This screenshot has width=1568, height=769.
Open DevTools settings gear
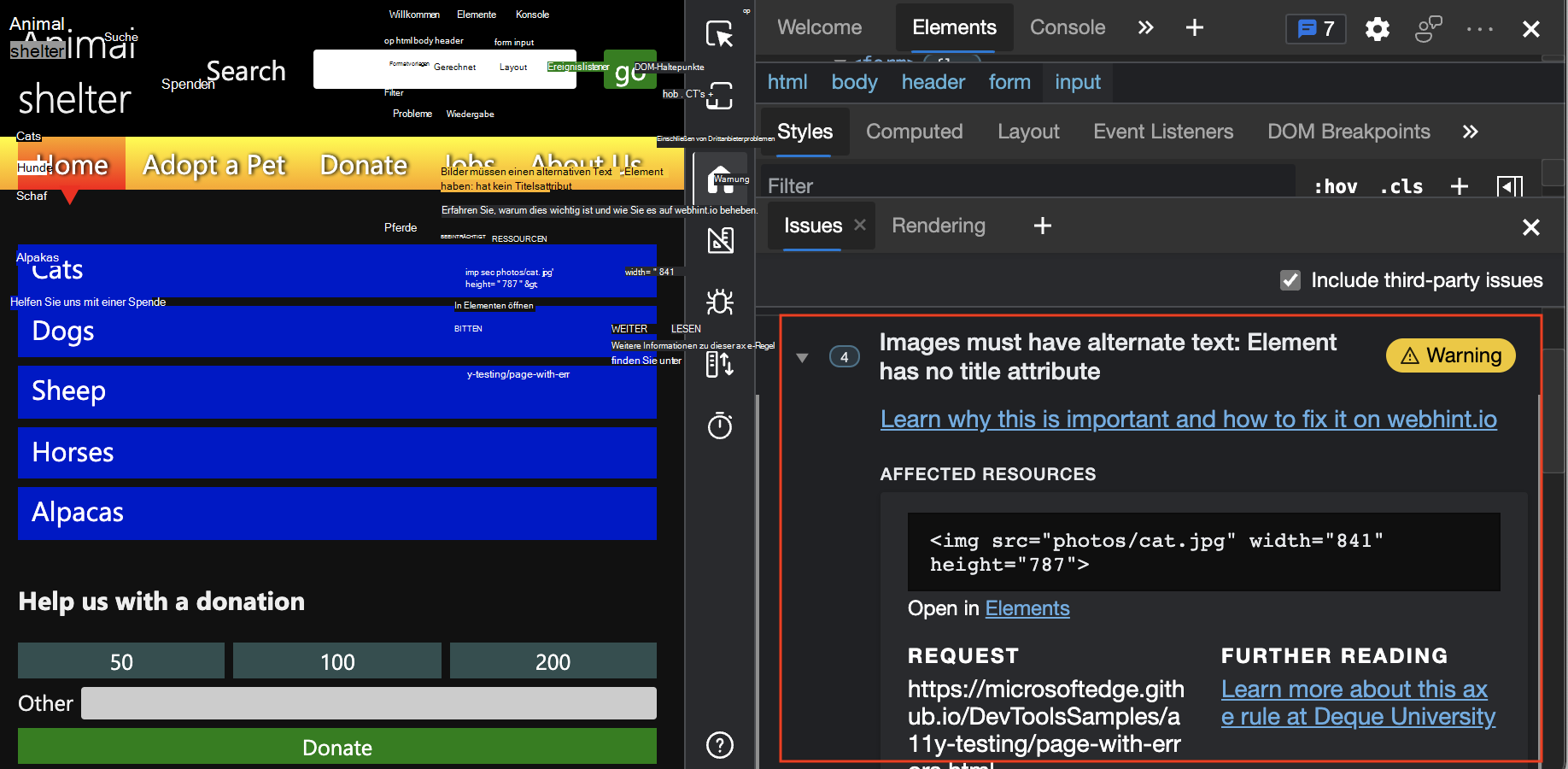click(1377, 29)
